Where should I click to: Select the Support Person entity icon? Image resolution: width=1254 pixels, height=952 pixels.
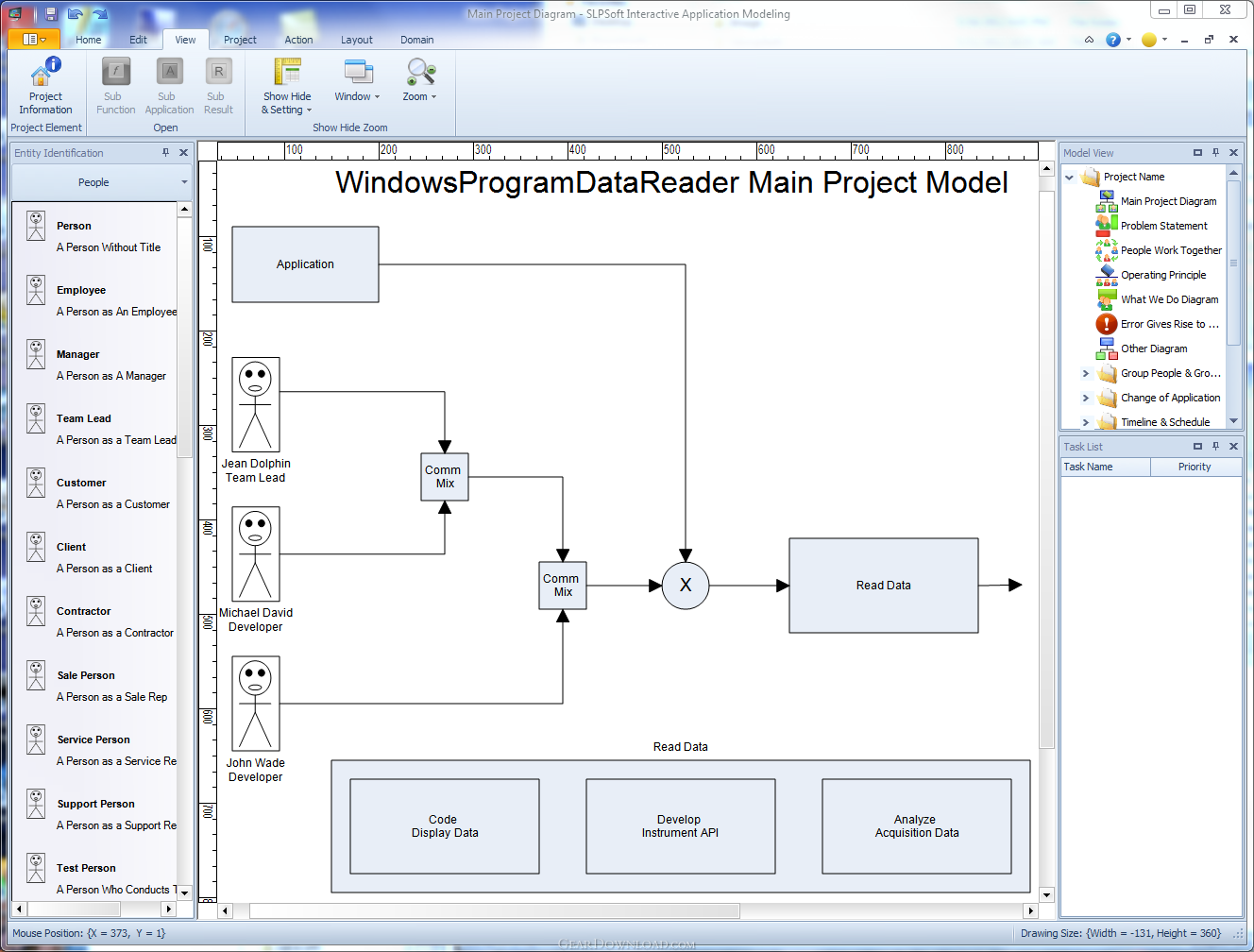coord(36,804)
